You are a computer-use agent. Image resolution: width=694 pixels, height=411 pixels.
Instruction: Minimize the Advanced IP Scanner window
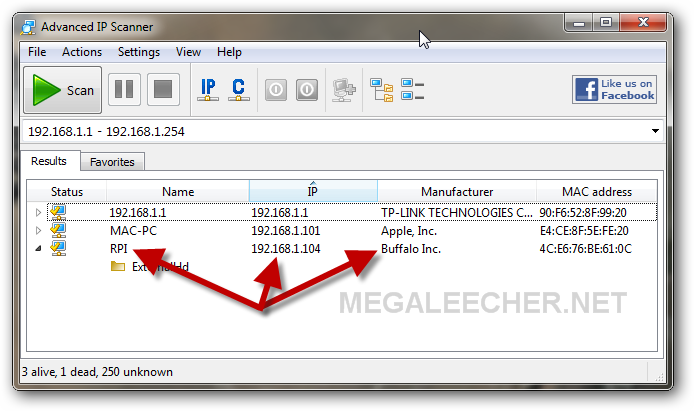[x=578, y=23]
